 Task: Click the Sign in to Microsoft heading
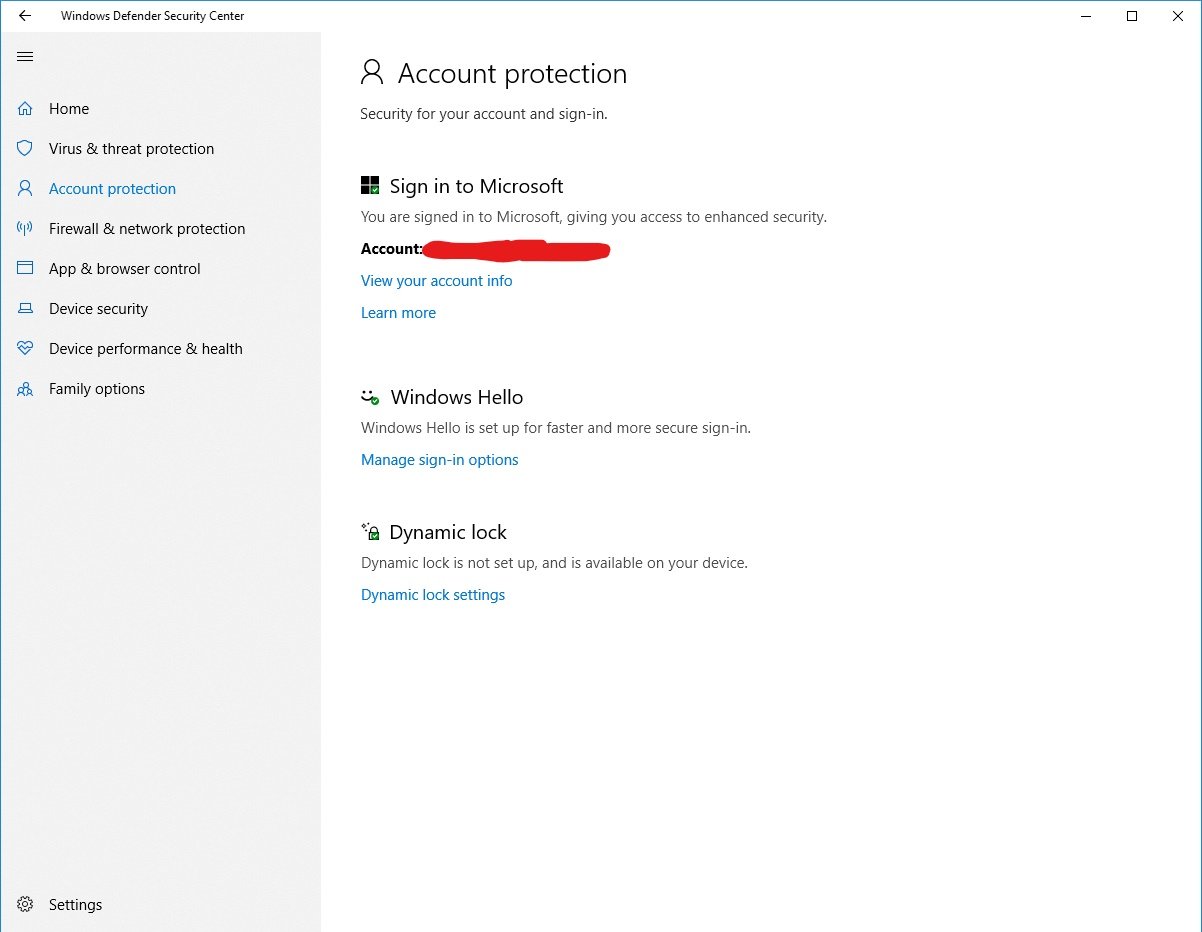coord(476,186)
